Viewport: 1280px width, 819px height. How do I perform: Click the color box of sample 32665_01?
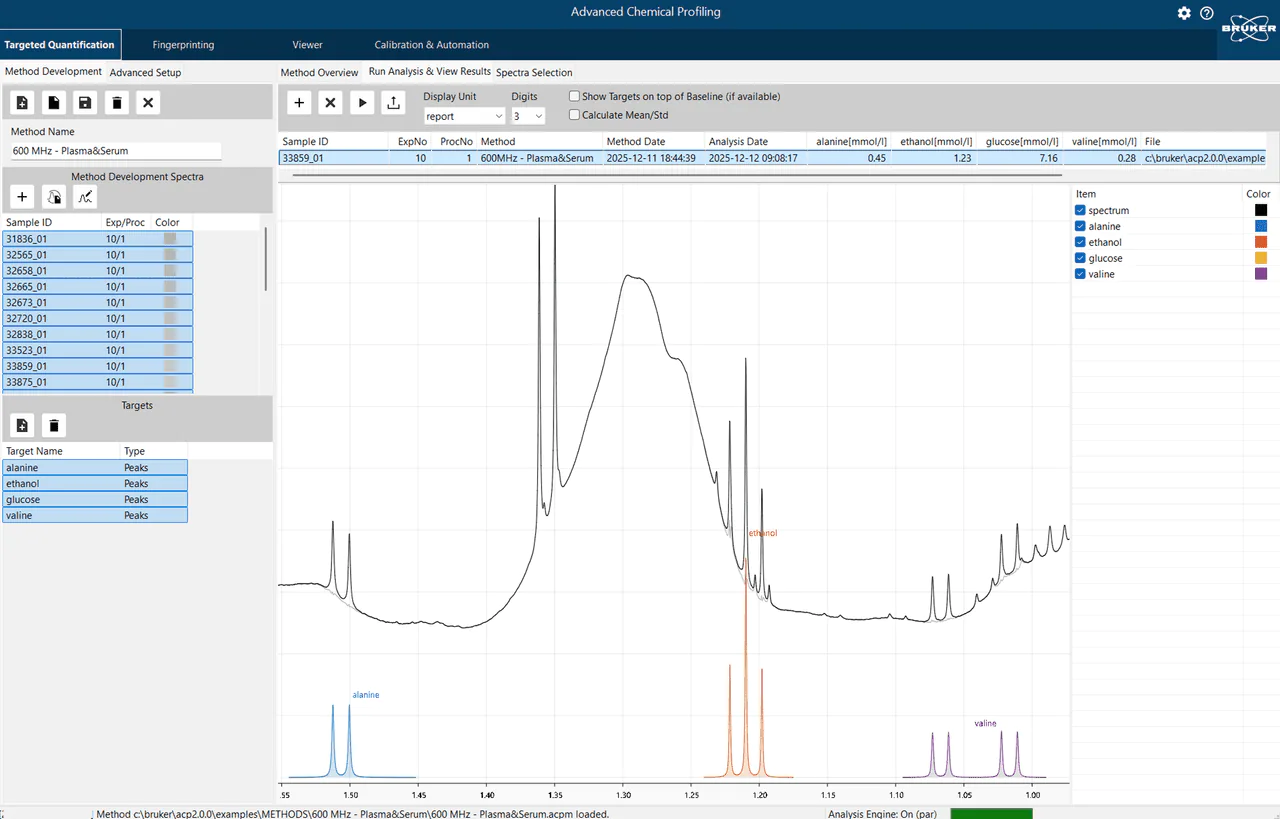[x=170, y=287]
